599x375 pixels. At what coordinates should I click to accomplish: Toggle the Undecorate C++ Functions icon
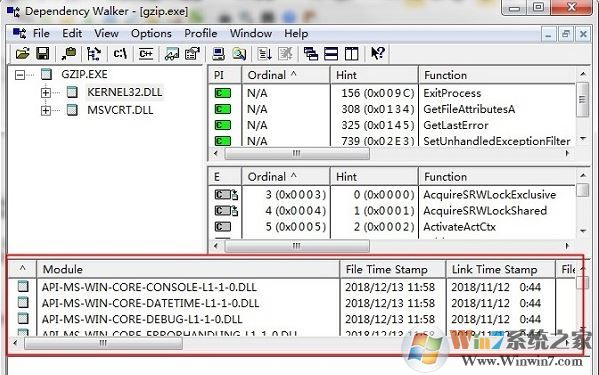146,53
